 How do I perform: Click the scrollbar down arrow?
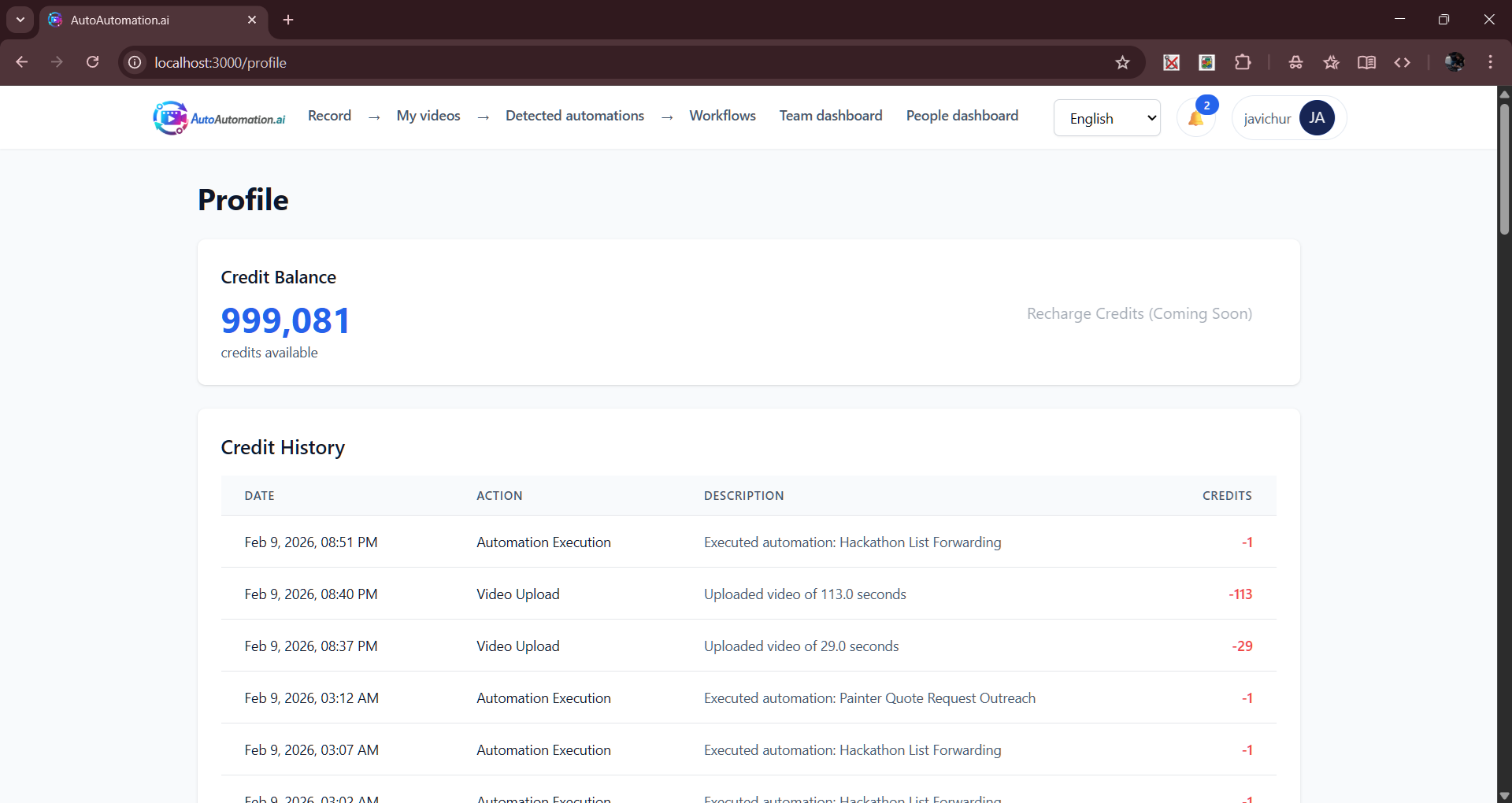point(1504,796)
